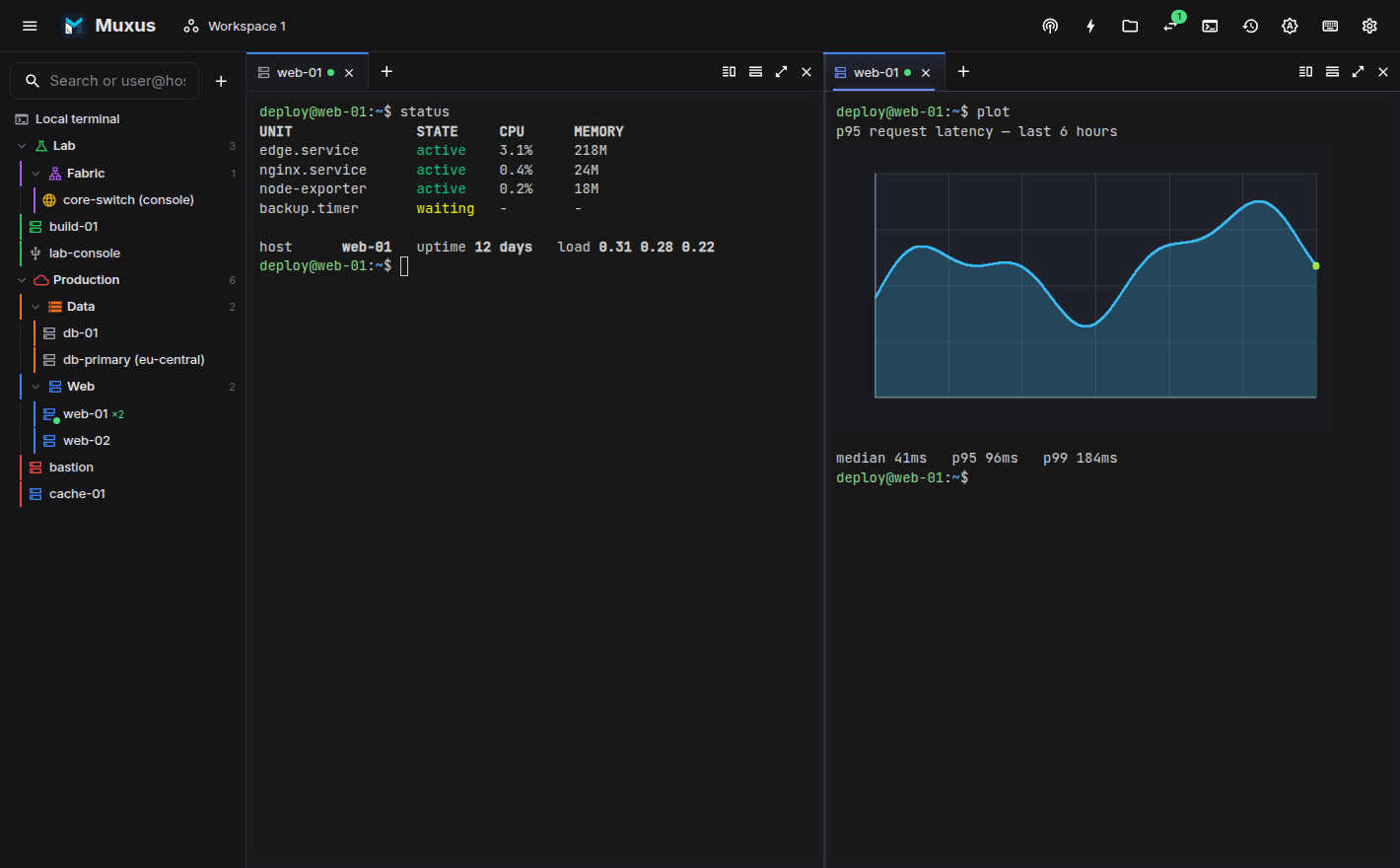The height and width of the screenshot is (868, 1400).
Task: Click the Production cloud icon
Action: [x=41, y=280]
